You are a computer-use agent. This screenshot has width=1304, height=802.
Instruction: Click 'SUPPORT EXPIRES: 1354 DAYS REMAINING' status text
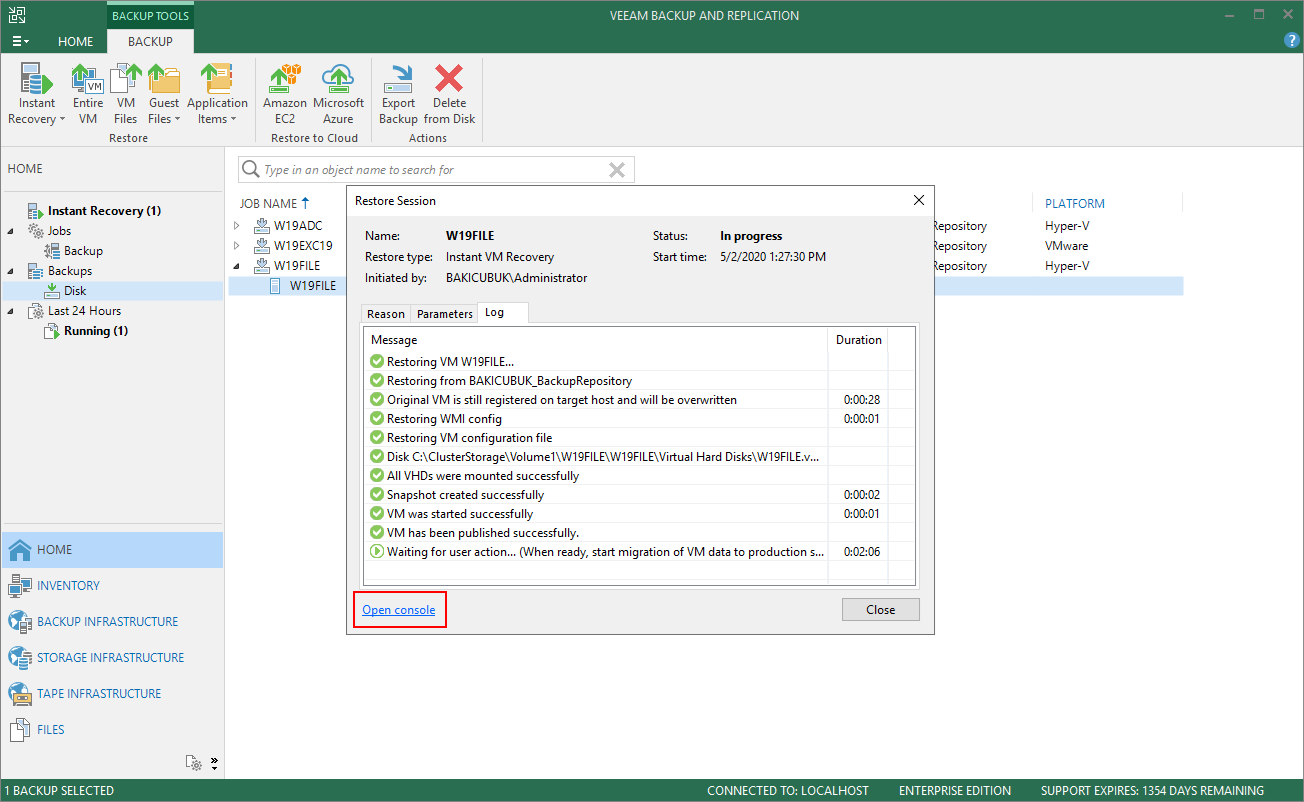1152,791
